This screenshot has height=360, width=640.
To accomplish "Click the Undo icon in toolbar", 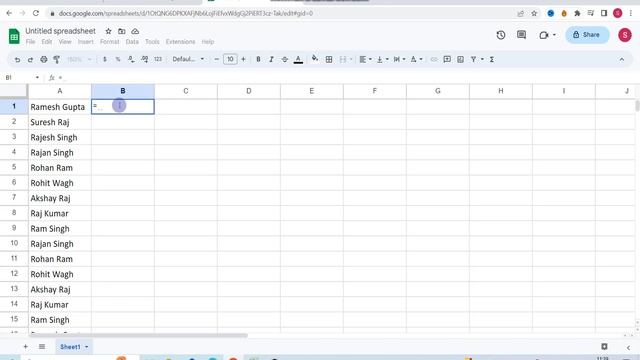I will tap(17, 60).
